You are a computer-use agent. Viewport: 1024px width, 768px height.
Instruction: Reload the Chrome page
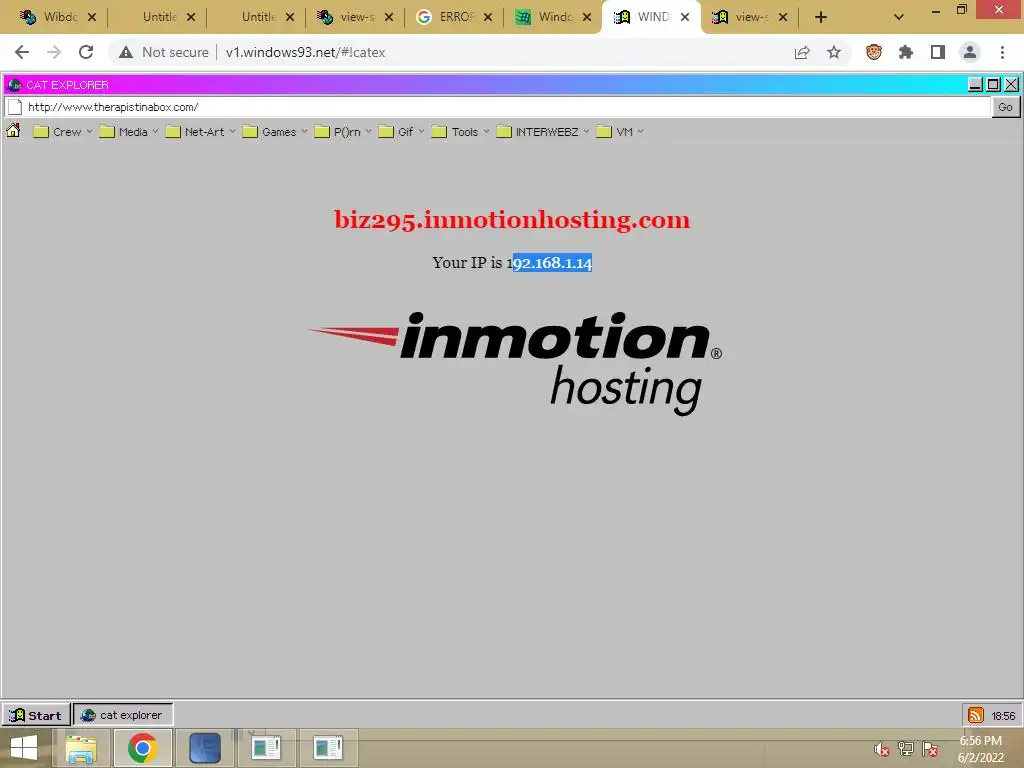86,52
